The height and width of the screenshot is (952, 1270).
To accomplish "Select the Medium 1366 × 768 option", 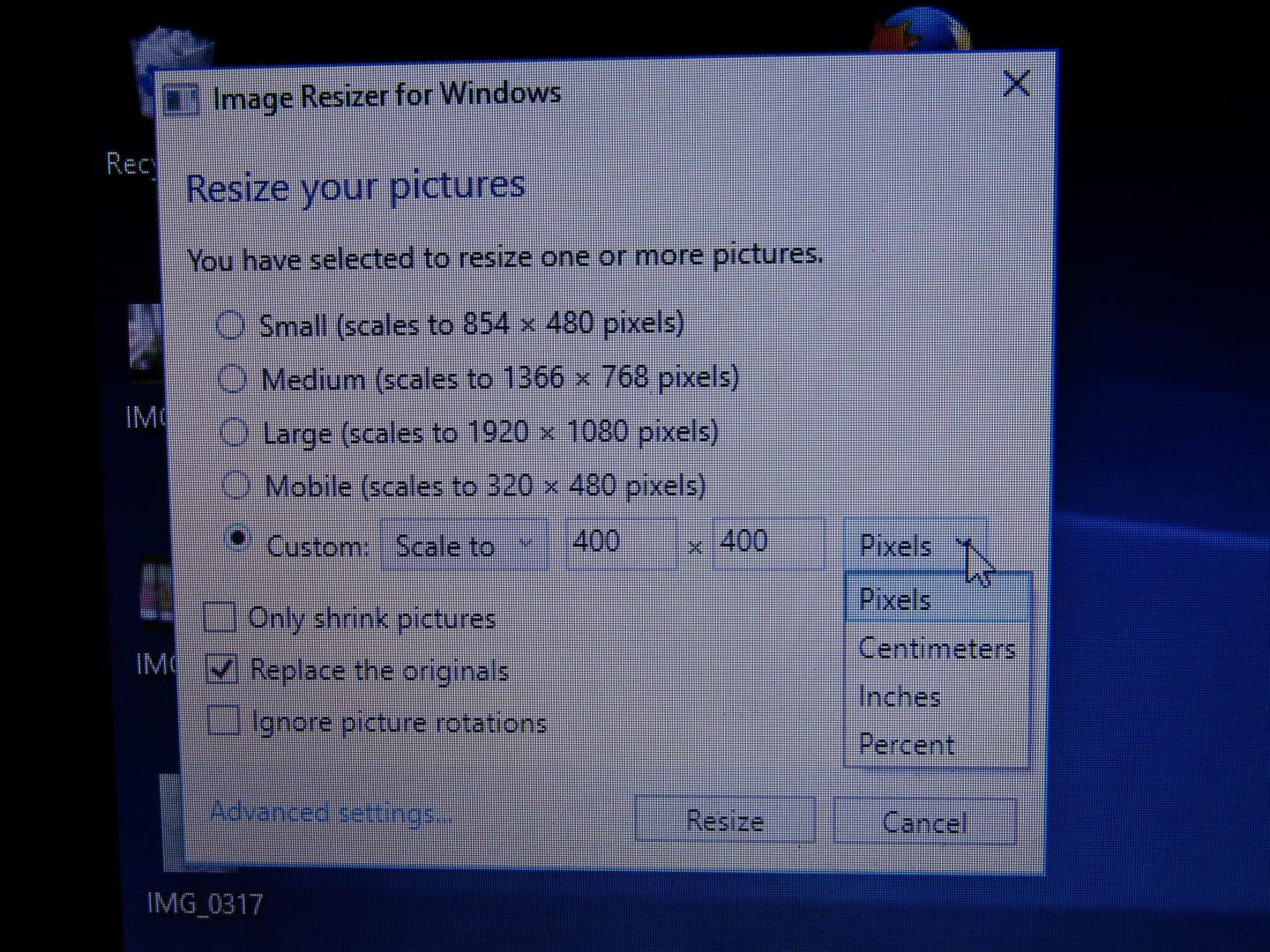I will pyautogui.click(x=232, y=379).
